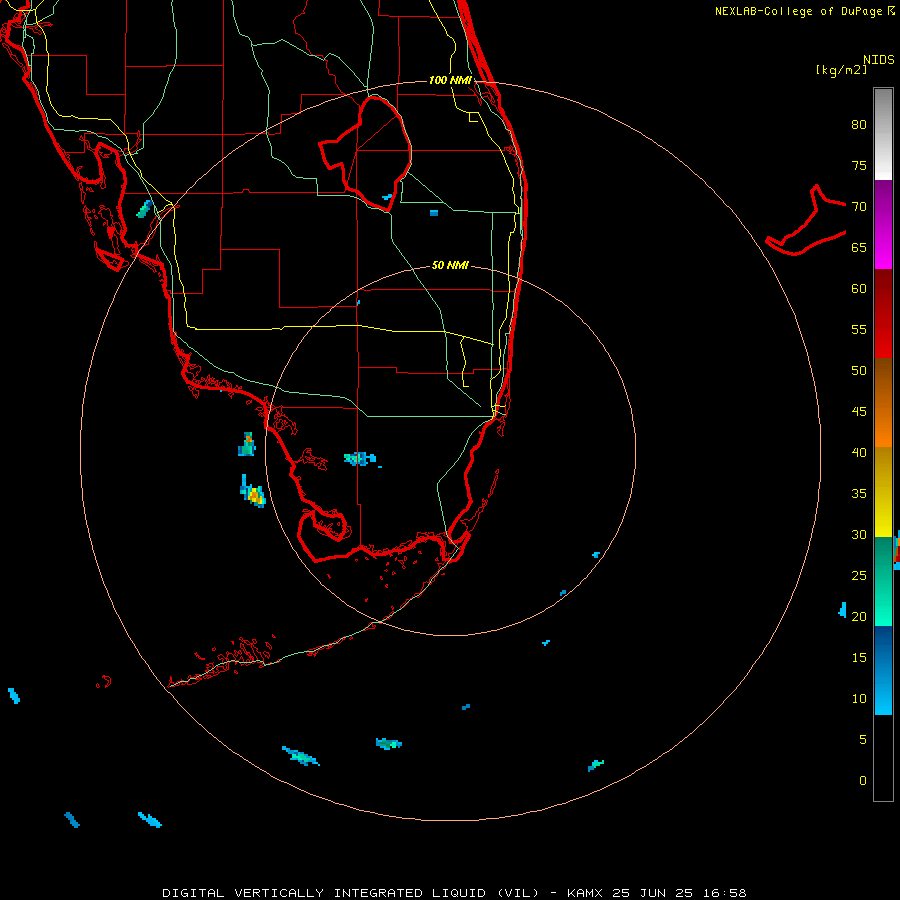Click the scale value 20
Screen dimensions: 900x900
tap(859, 616)
